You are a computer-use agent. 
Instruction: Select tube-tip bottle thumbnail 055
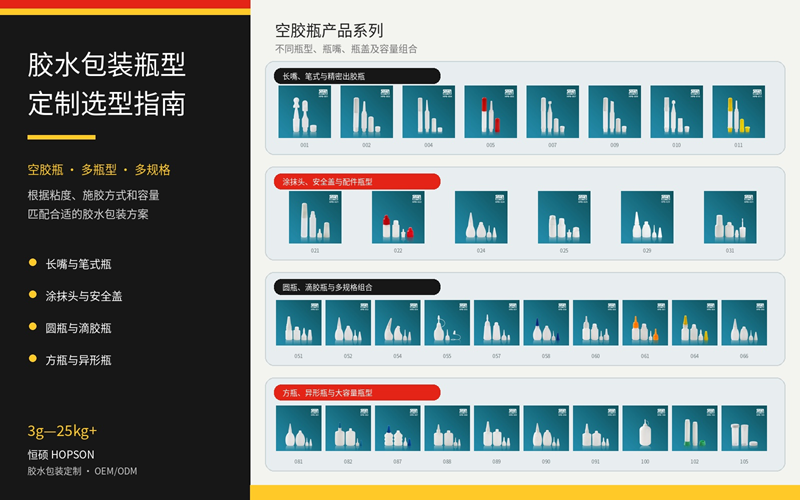[447, 323]
